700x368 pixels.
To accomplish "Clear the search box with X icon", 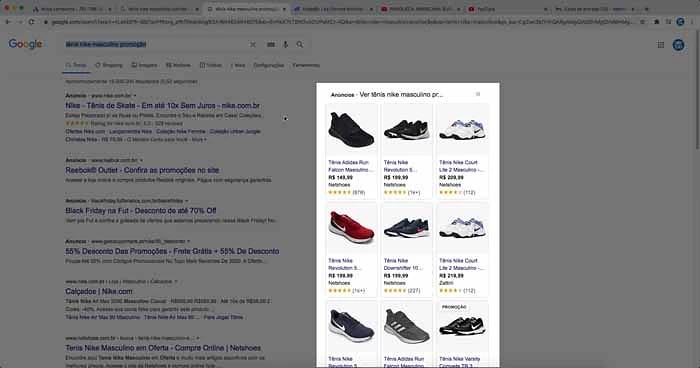I will [253, 45].
